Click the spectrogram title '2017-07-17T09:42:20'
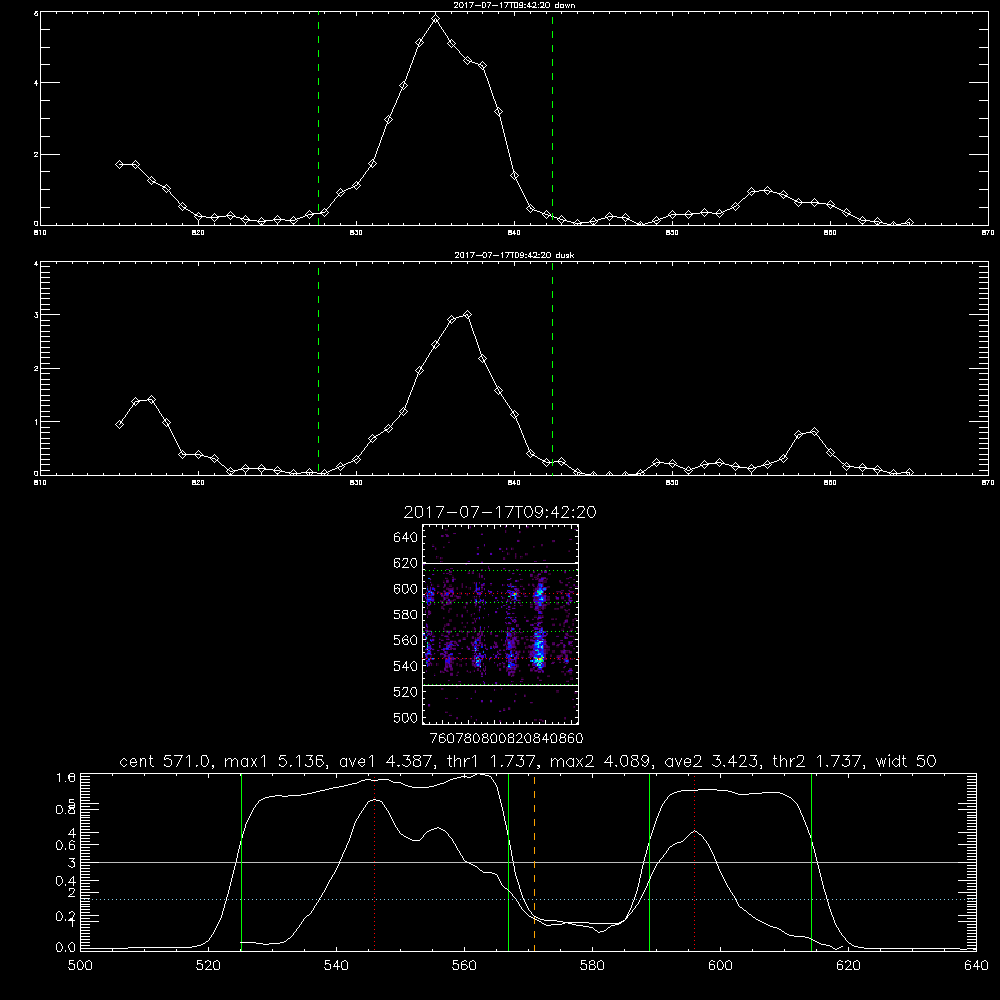This screenshot has width=1000, height=1000. (500, 512)
